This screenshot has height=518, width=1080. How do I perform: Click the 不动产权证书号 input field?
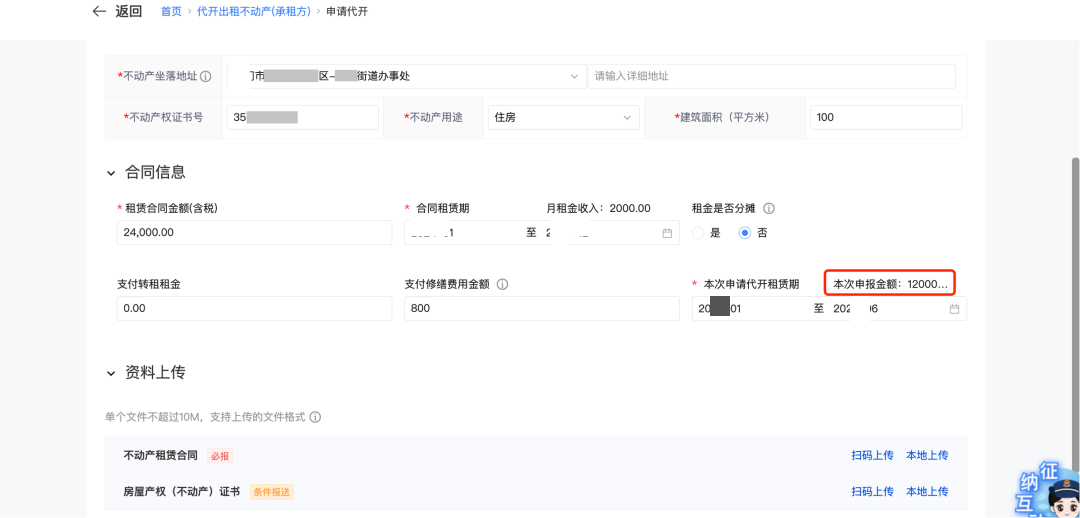tap(302, 117)
